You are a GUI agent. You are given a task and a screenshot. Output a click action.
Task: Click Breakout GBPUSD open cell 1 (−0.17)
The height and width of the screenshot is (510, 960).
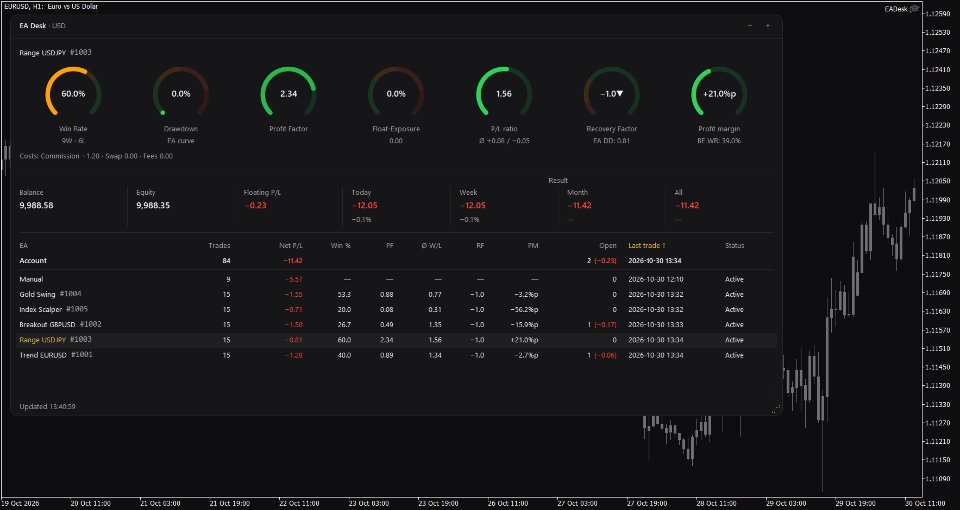(x=602, y=324)
